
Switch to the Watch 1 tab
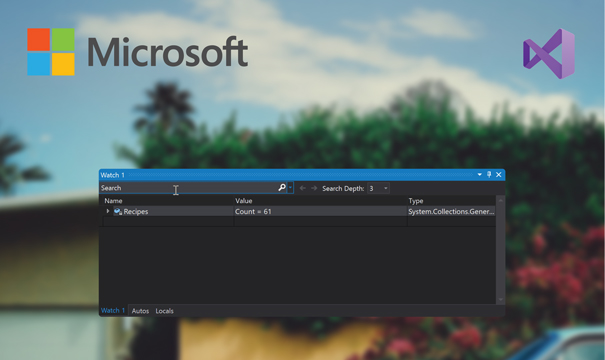pos(113,310)
